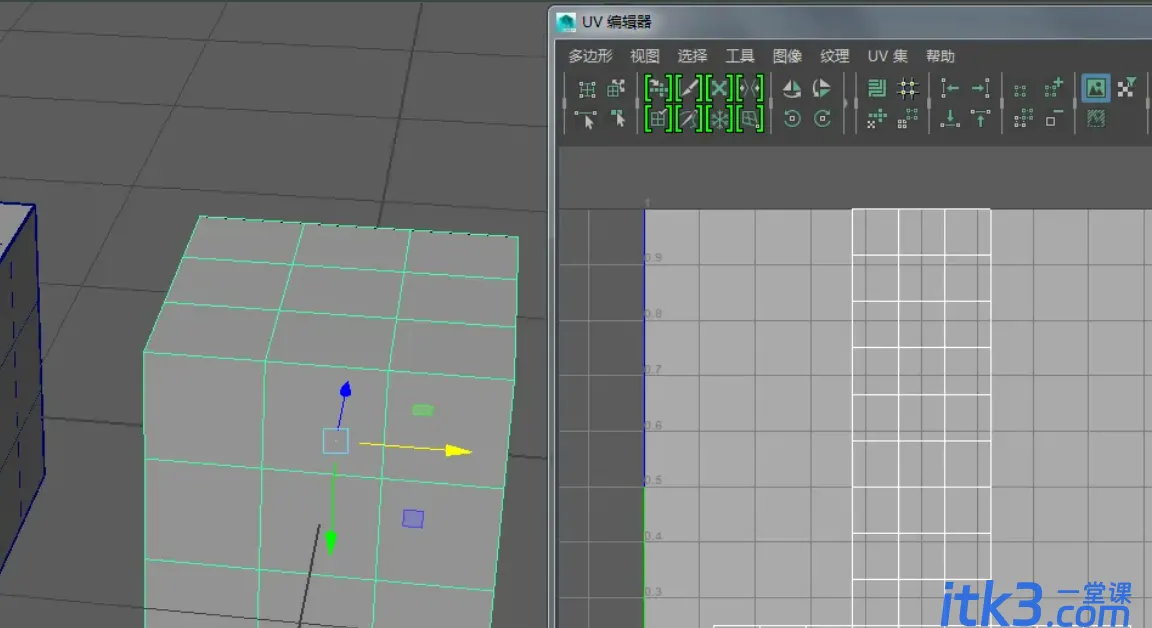
Task: Open the 工具 menu
Action: pos(740,56)
